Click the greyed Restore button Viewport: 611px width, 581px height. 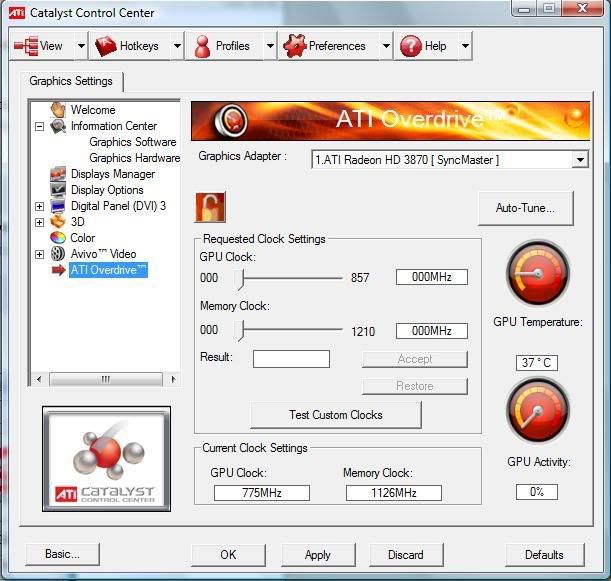click(x=415, y=386)
